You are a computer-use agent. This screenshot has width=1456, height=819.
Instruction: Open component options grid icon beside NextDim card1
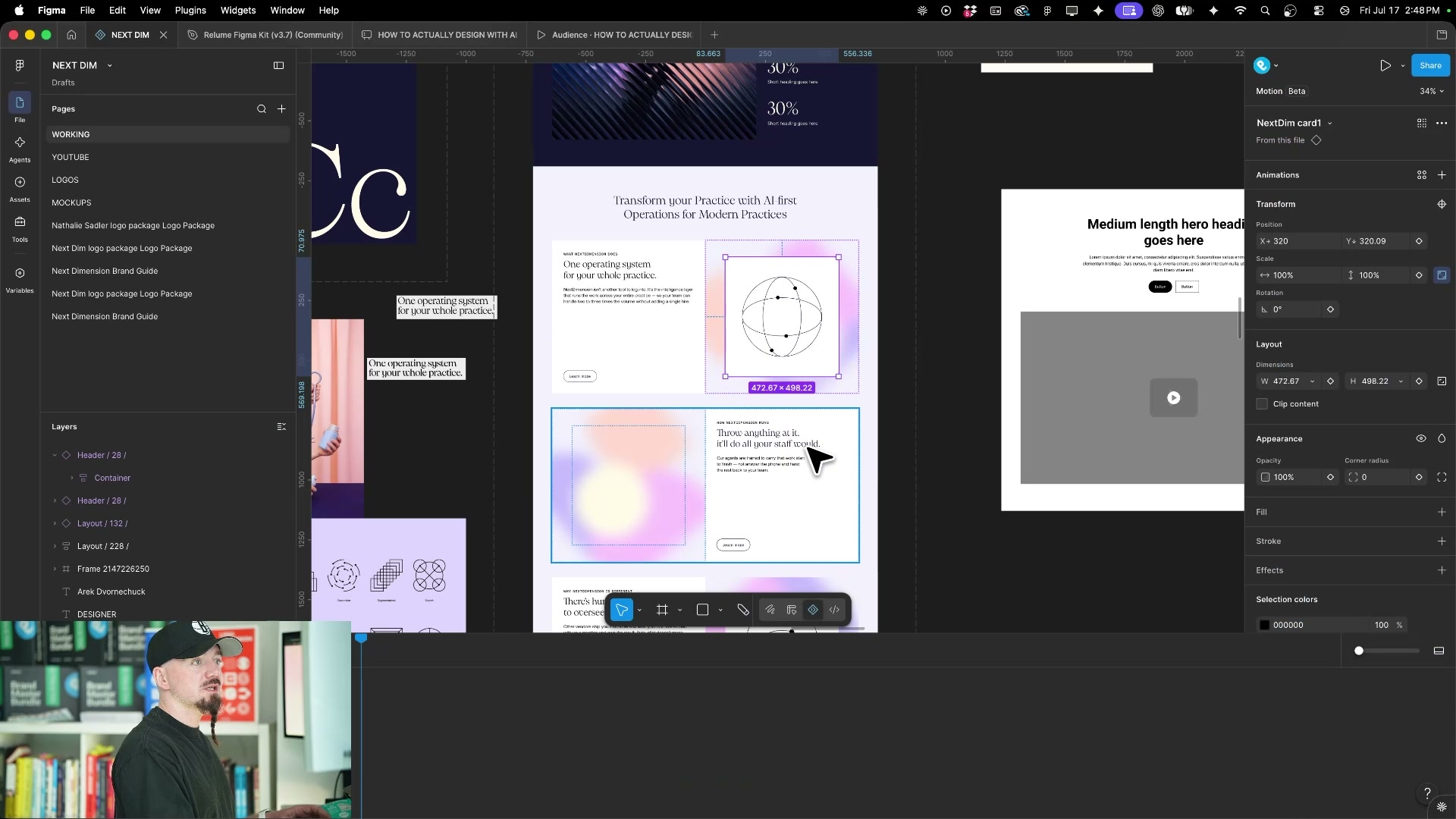1422,123
